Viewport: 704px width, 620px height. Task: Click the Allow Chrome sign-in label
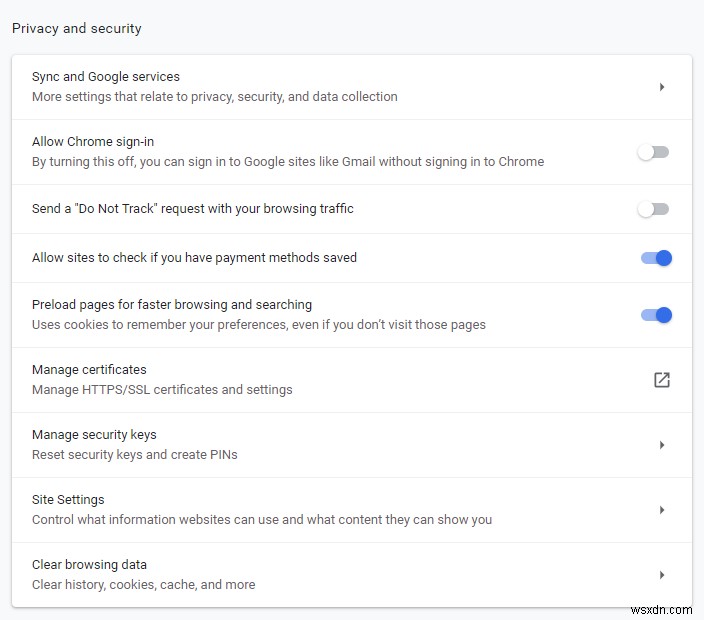coord(93,142)
